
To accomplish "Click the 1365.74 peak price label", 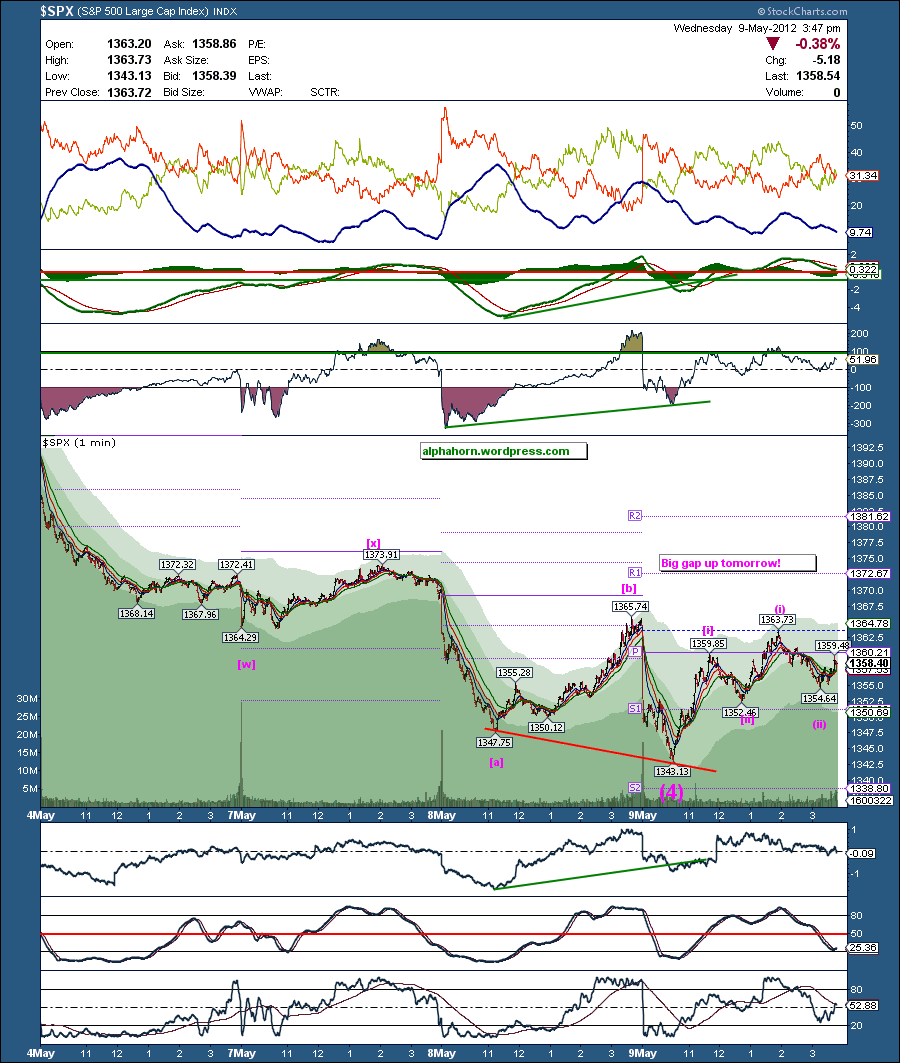I will [630, 607].
